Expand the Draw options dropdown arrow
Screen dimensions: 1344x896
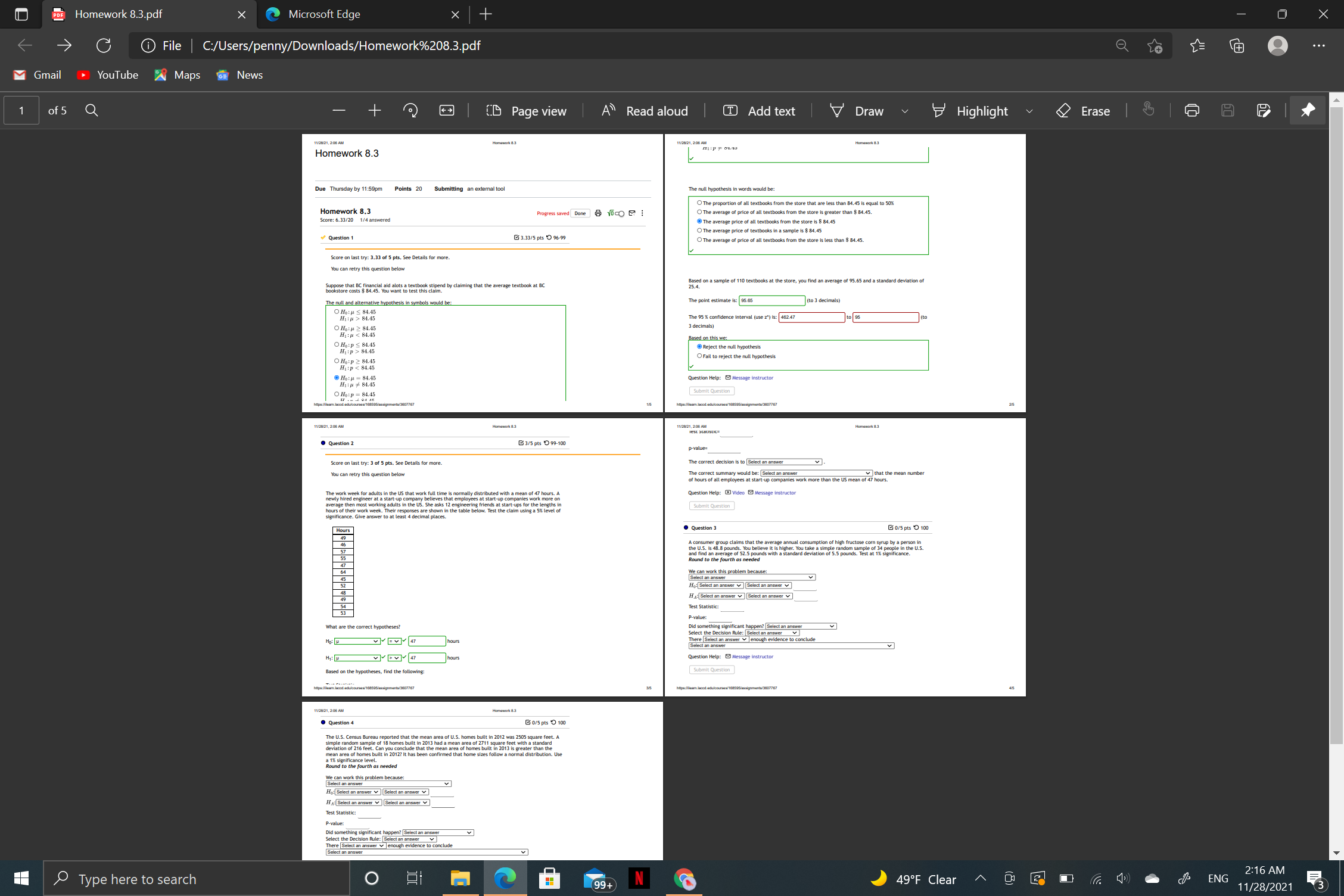tap(905, 111)
